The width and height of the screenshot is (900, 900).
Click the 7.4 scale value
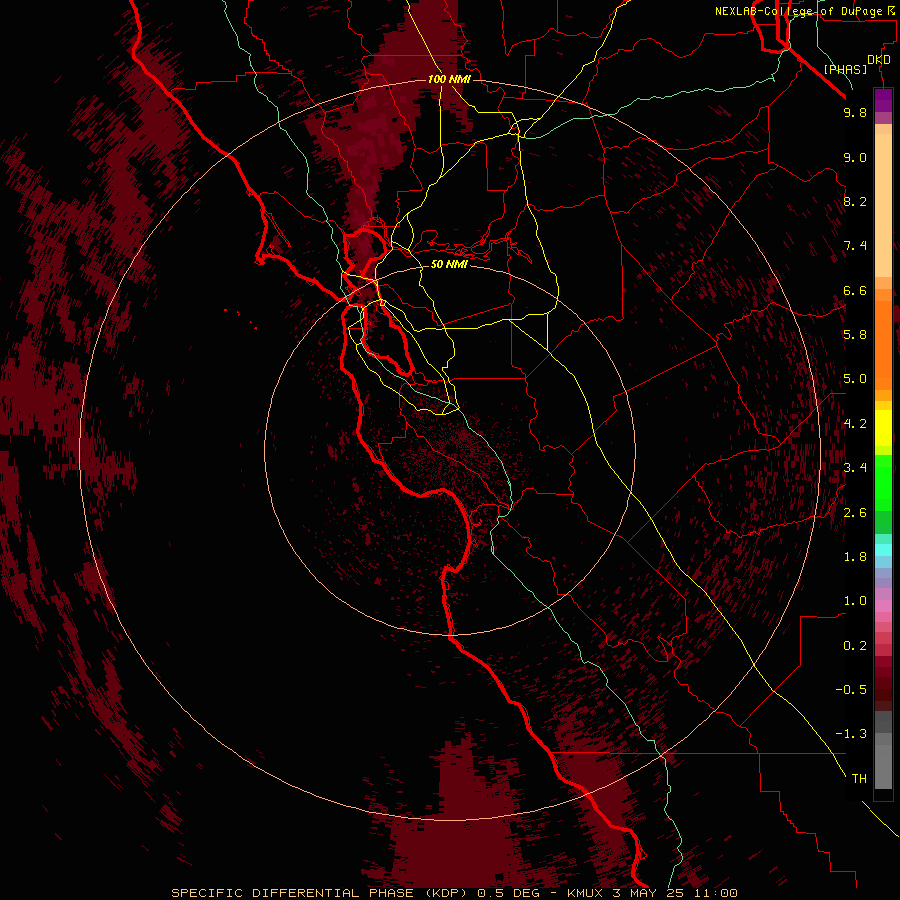click(x=855, y=246)
